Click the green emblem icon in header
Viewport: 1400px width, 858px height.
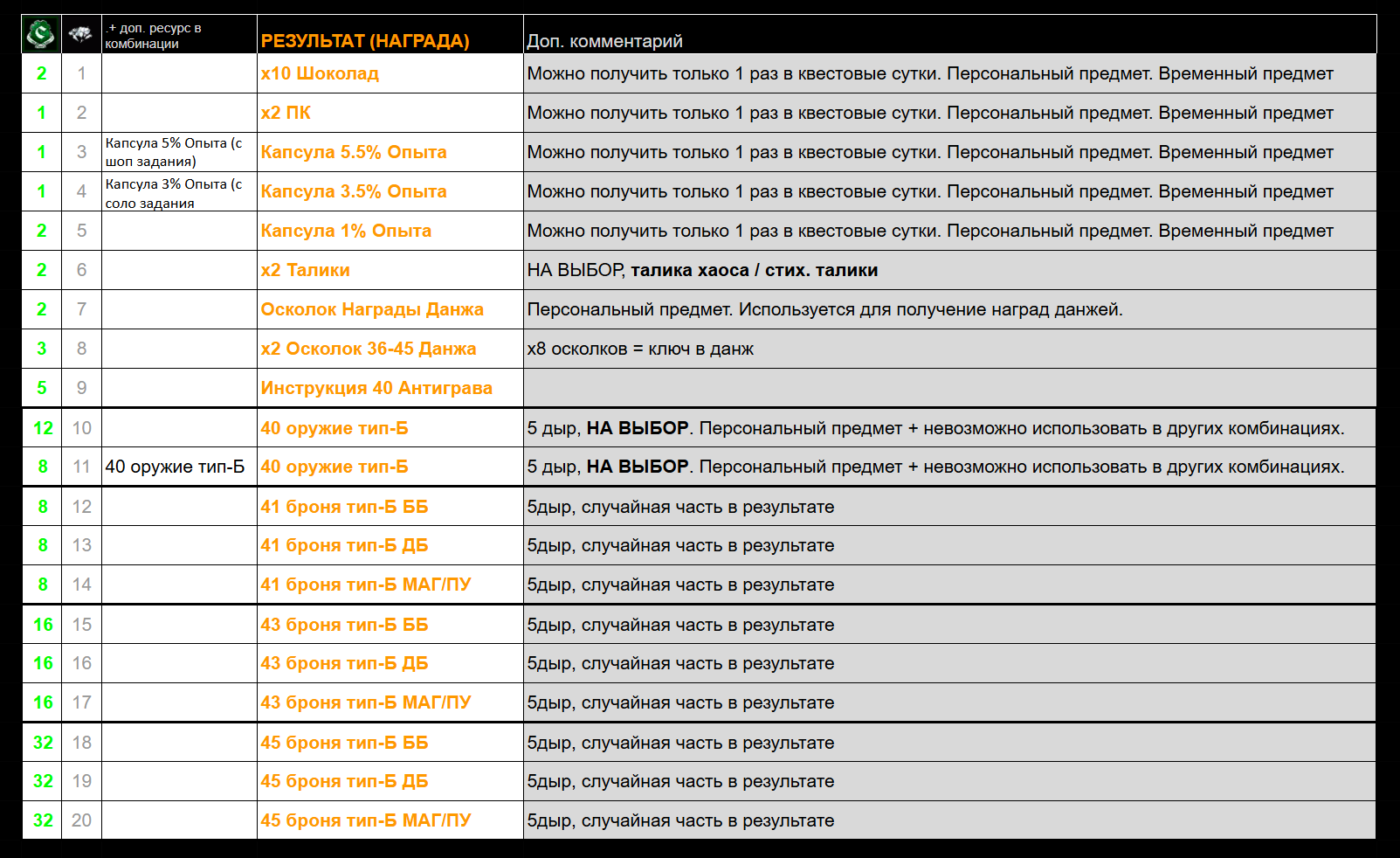[41, 34]
